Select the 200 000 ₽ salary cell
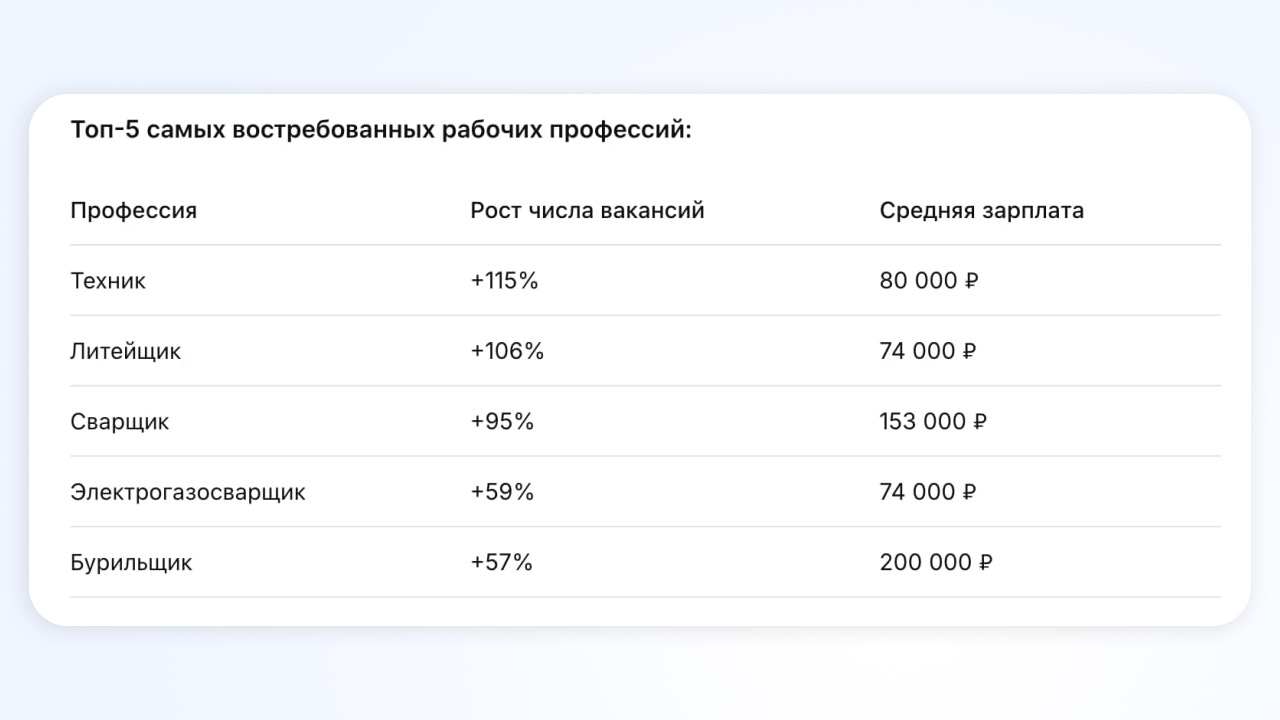The image size is (1280, 720). 936,563
